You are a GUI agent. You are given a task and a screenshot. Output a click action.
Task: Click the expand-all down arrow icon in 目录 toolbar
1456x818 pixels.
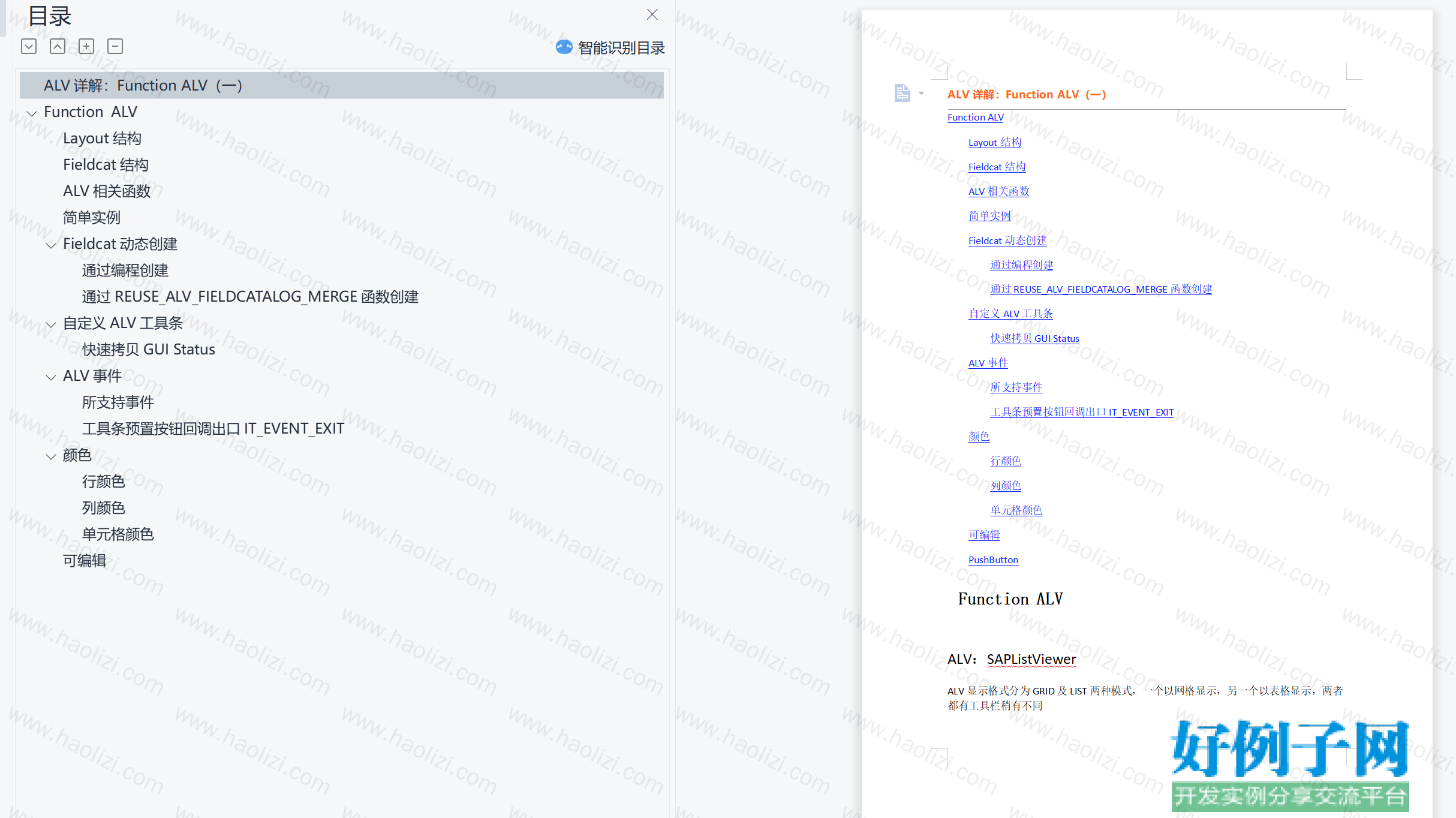pos(29,46)
